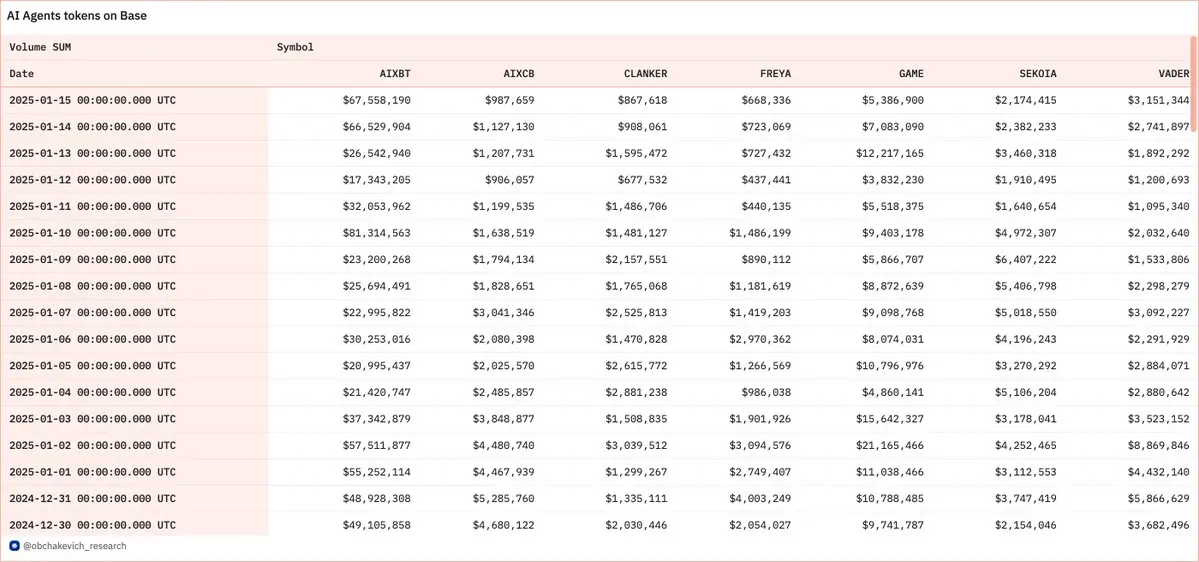Click the AIXCB column header
1199x562 pixels.
tap(519, 74)
